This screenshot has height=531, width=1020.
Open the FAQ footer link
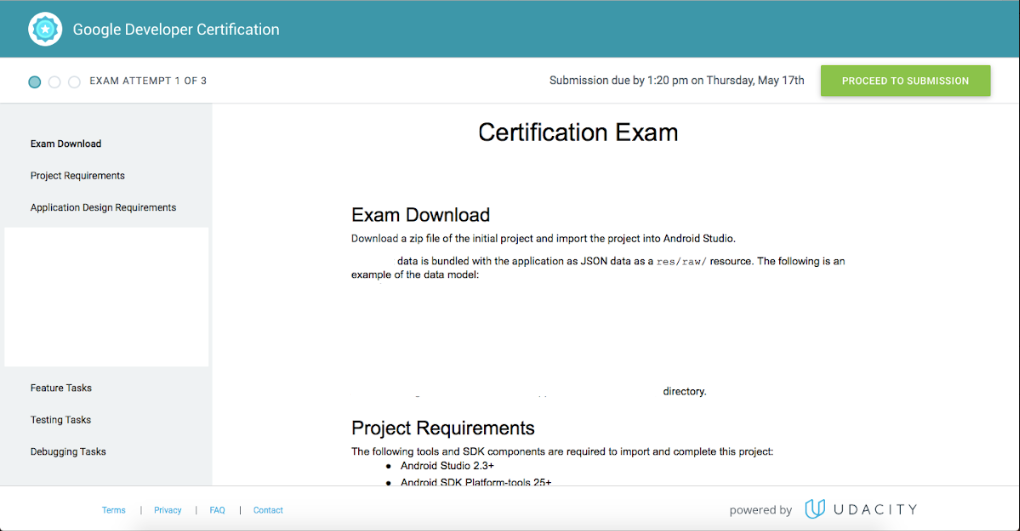[x=217, y=510]
